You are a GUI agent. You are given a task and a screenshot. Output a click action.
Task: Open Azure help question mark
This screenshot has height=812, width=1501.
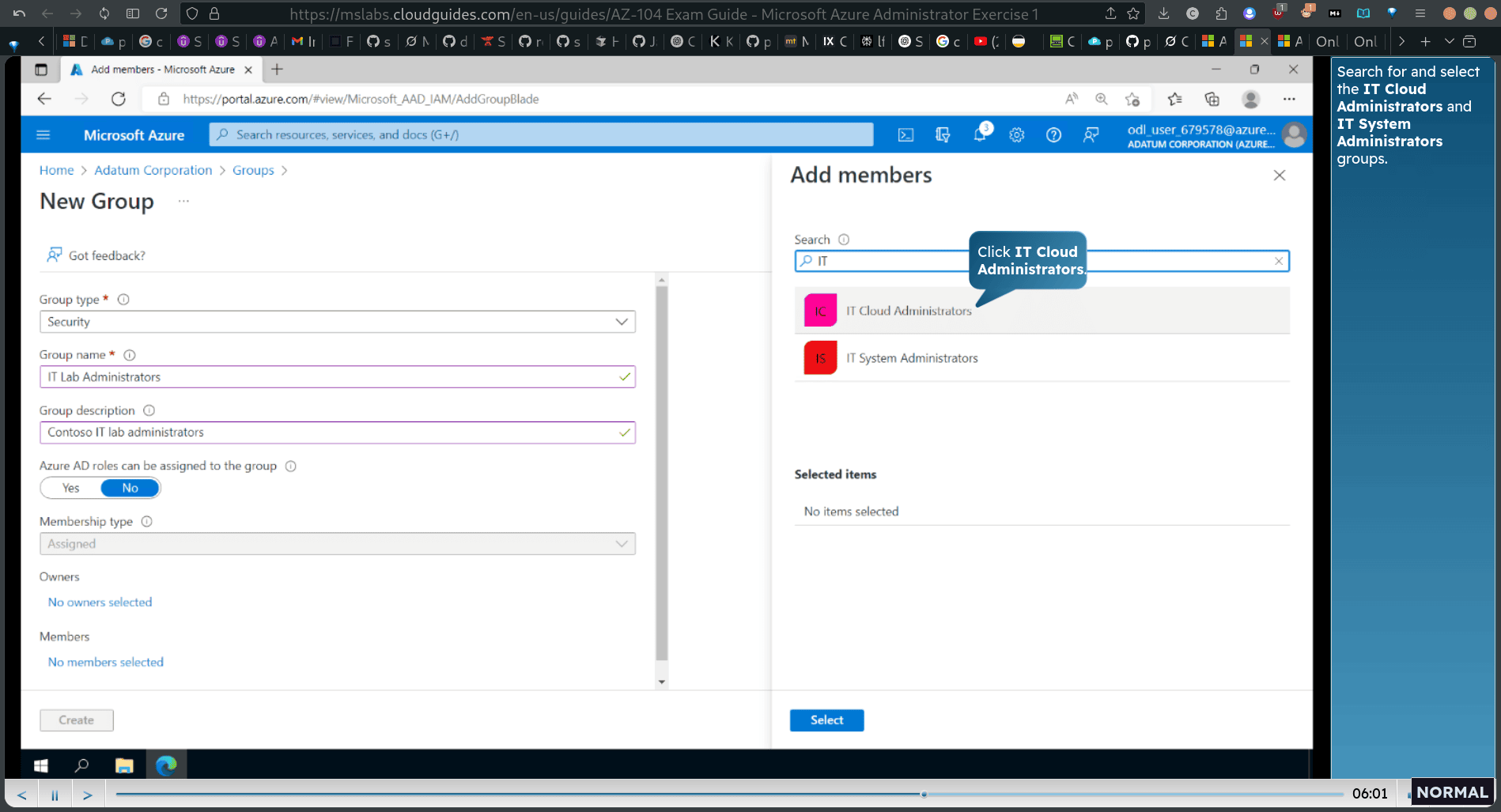(x=1053, y=135)
